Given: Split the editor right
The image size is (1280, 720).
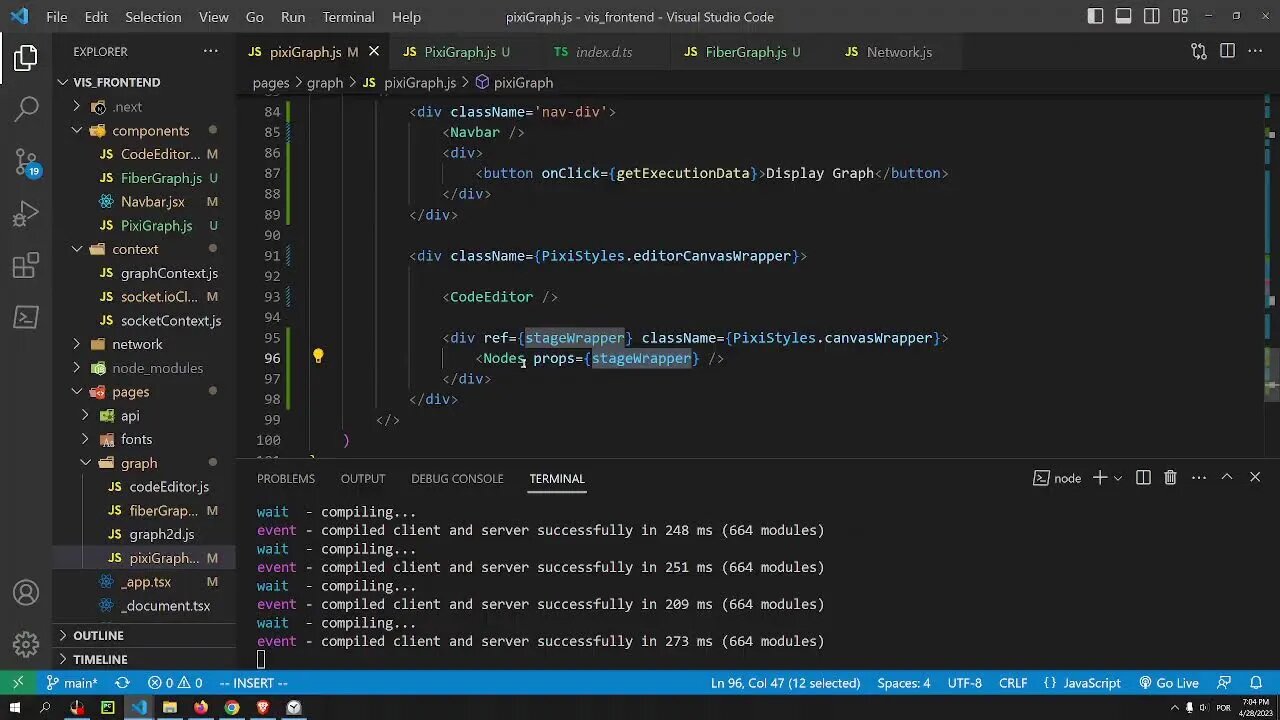Looking at the screenshot, I should [x=1227, y=52].
